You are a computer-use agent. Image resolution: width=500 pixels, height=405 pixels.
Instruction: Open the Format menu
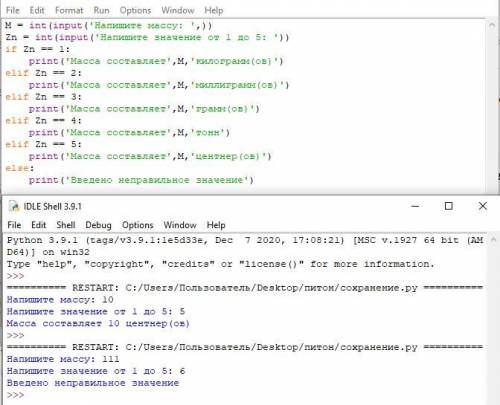[69, 10]
